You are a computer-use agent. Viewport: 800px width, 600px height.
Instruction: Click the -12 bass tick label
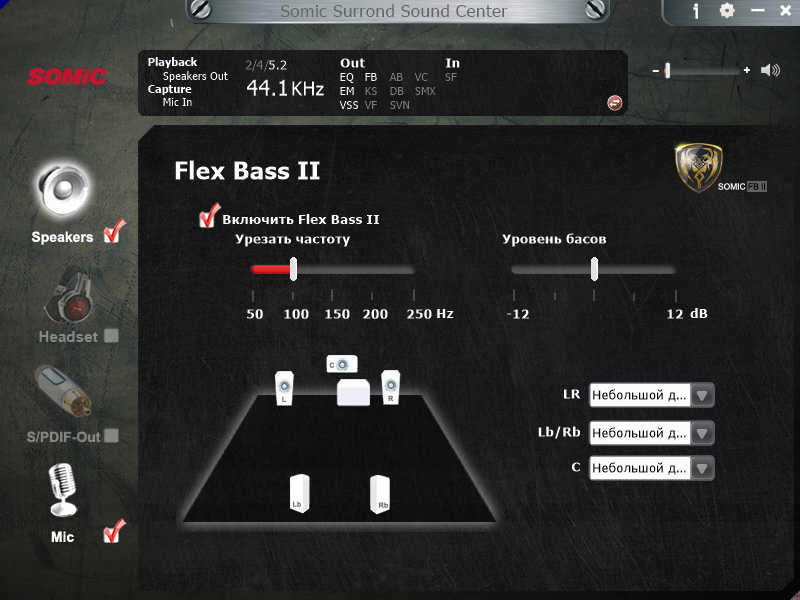point(518,314)
